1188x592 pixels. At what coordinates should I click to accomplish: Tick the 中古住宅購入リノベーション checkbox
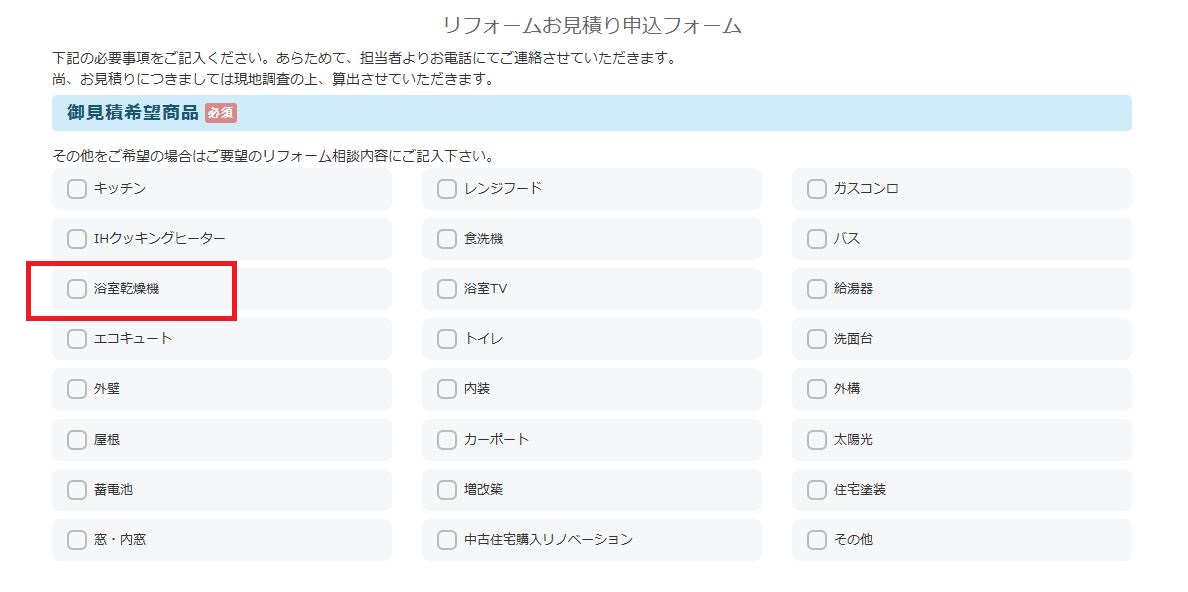click(x=447, y=540)
